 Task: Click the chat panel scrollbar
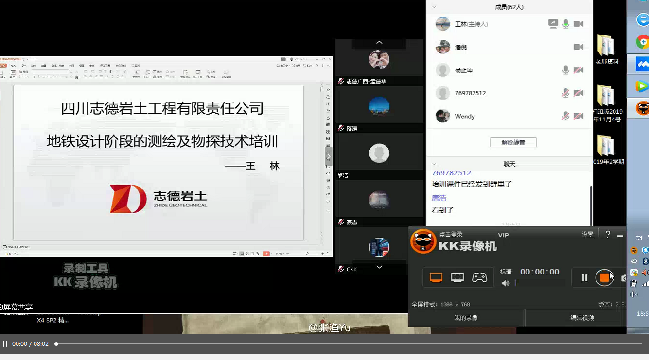(591, 205)
